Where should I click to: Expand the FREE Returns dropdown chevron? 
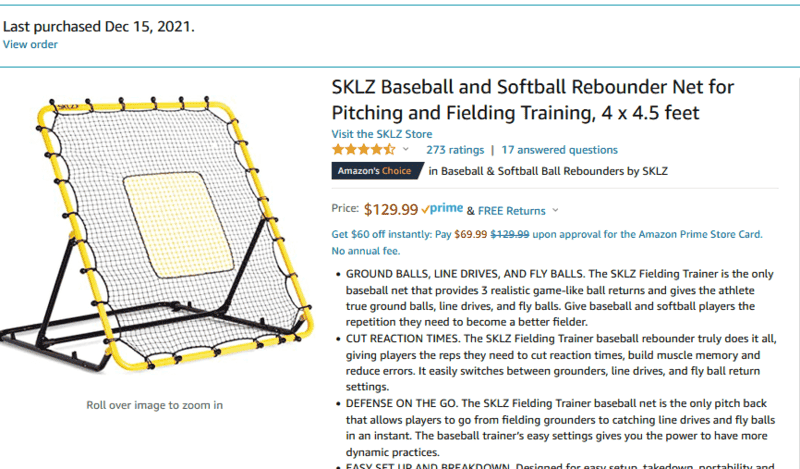click(556, 210)
